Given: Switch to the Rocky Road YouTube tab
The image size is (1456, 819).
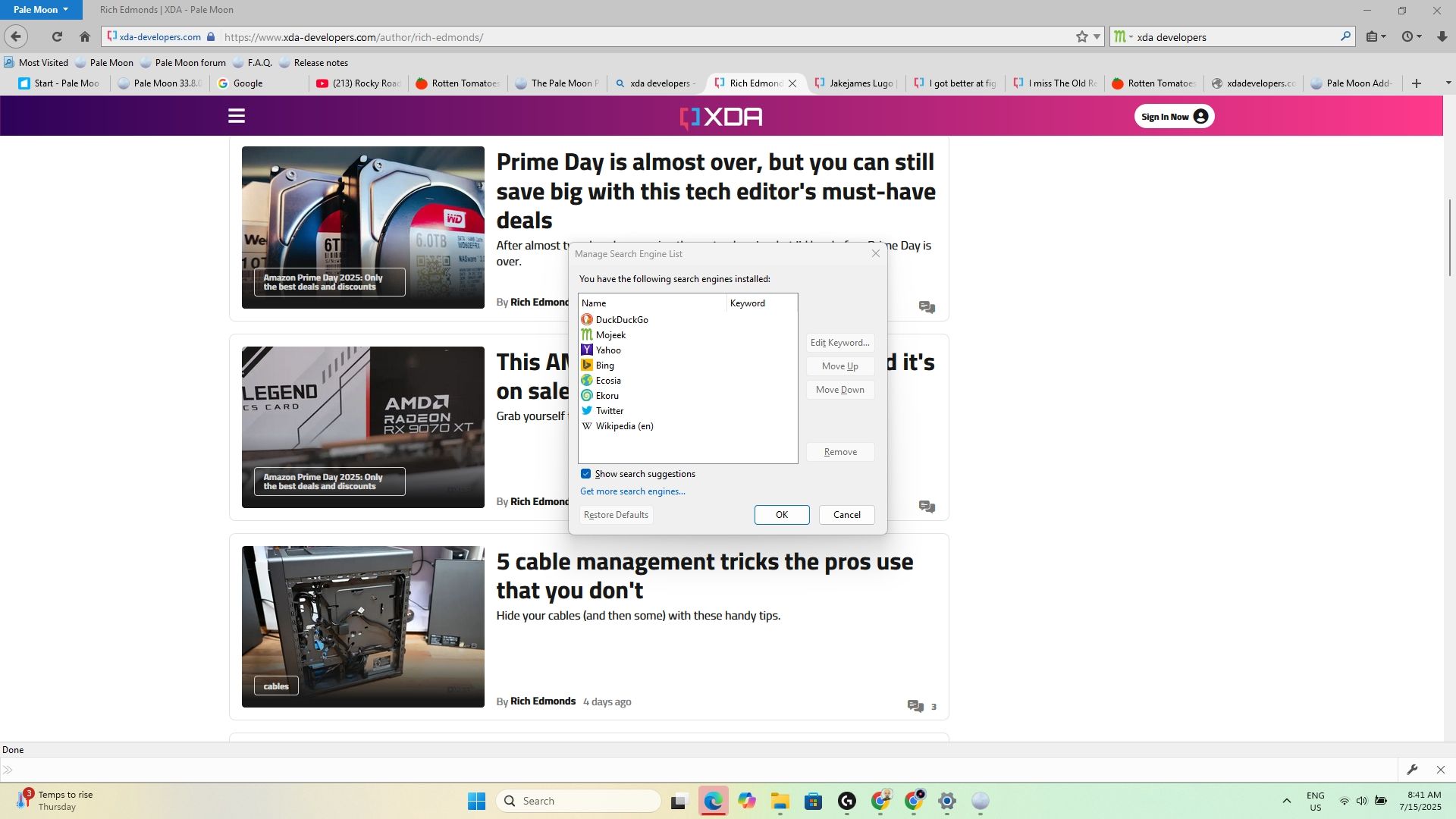Looking at the screenshot, I should pyautogui.click(x=358, y=83).
